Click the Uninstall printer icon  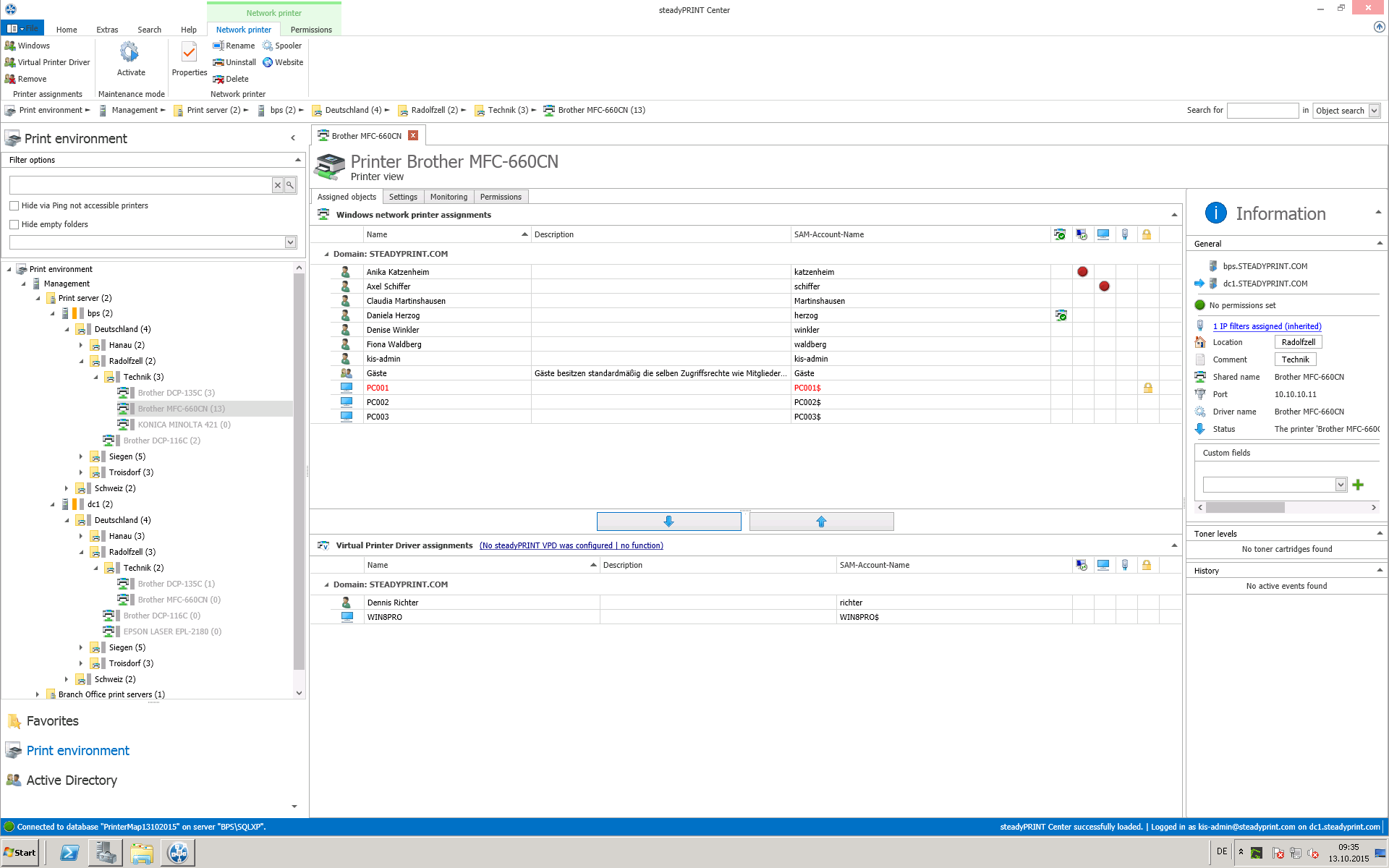(218, 62)
